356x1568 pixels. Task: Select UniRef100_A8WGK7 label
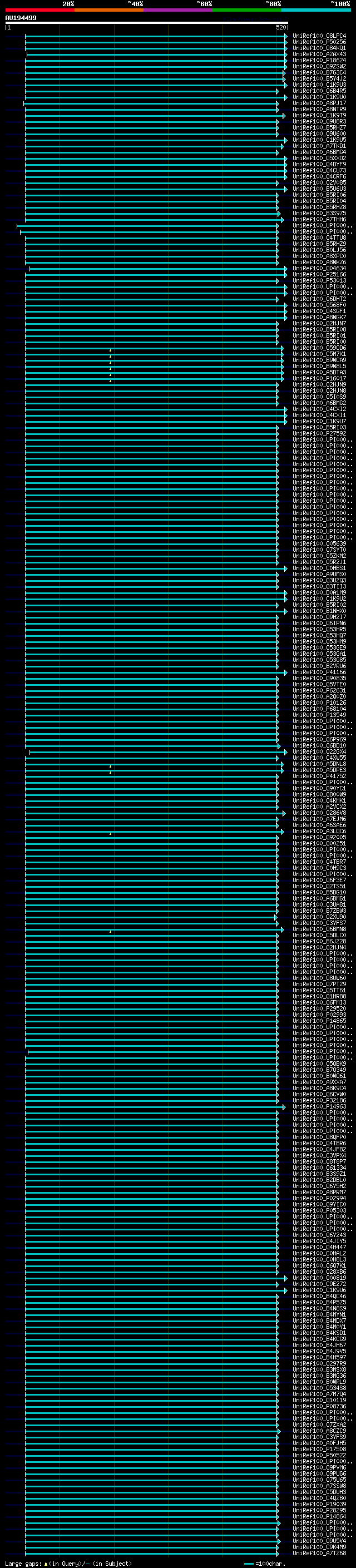tap(319, 318)
